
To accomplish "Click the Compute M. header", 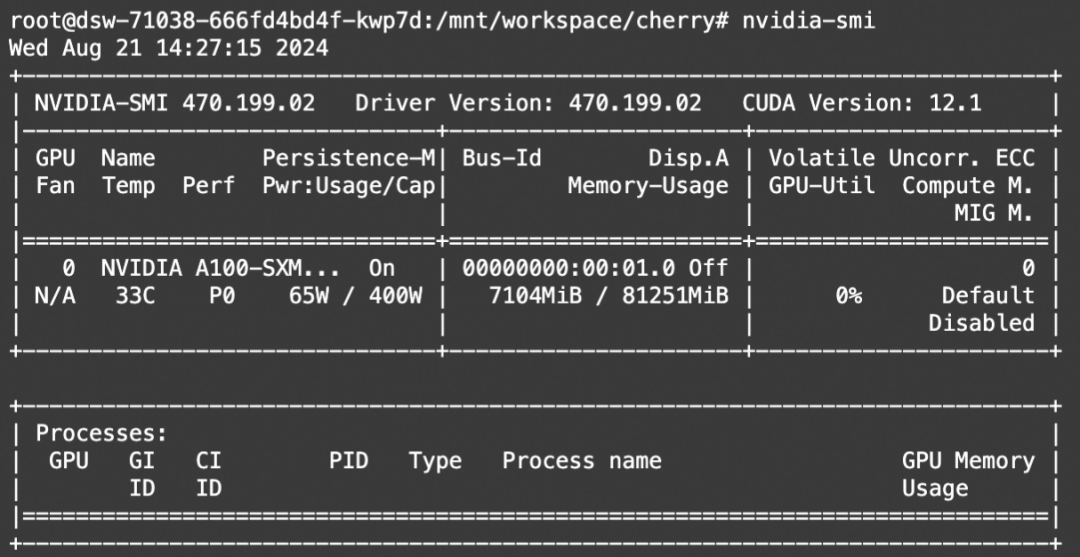I will pyautogui.click(x=968, y=187).
